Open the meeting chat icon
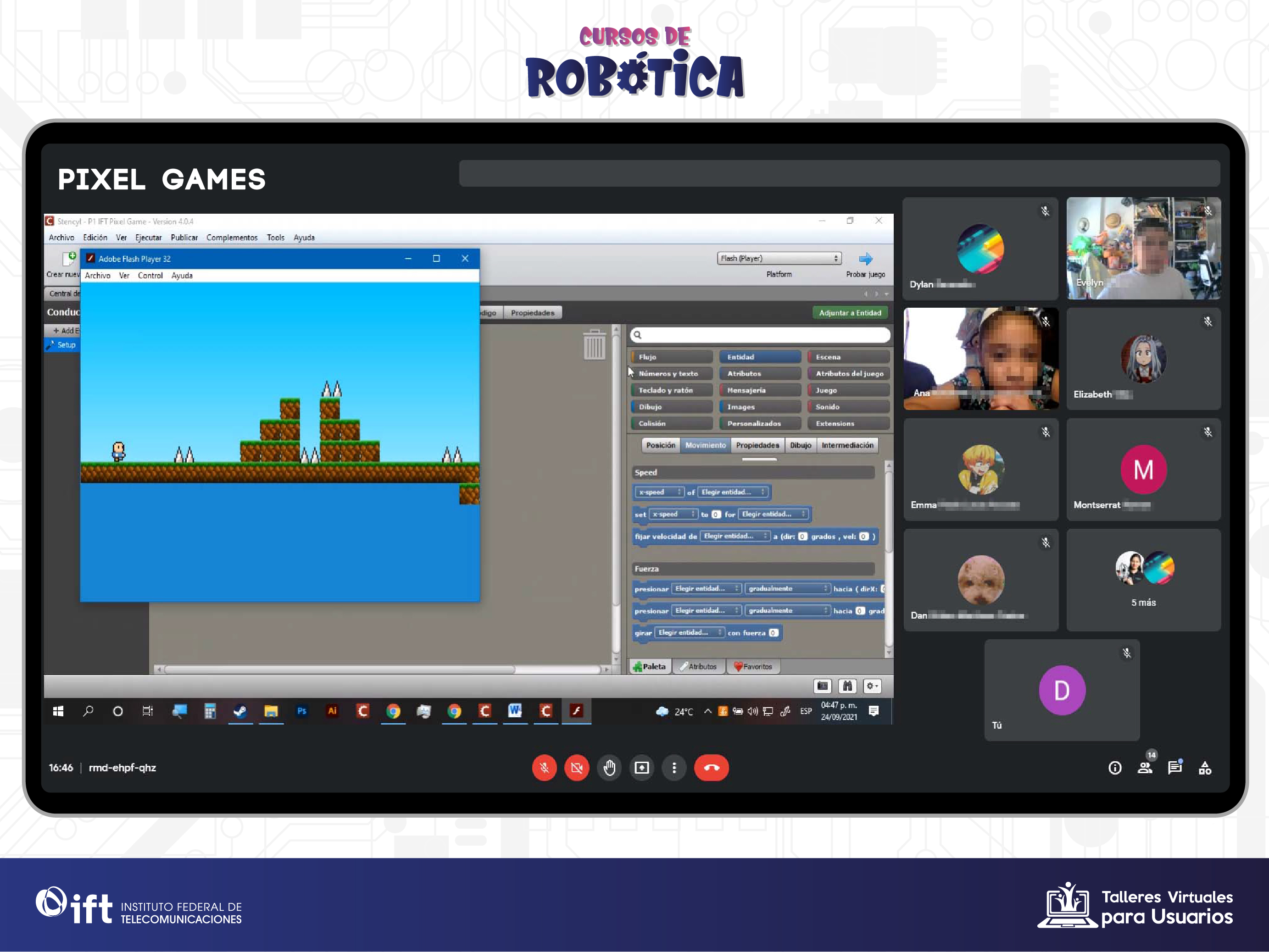The height and width of the screenshot is (952, 1269). coord(1175,767)
